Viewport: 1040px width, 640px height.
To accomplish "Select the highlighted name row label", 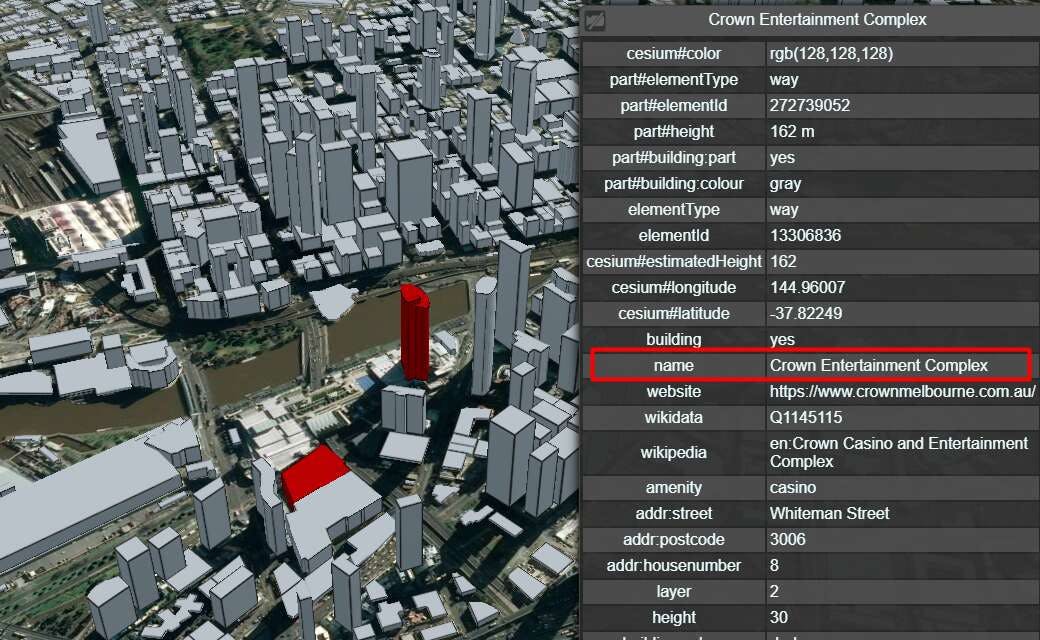I will tap(673, 366).
